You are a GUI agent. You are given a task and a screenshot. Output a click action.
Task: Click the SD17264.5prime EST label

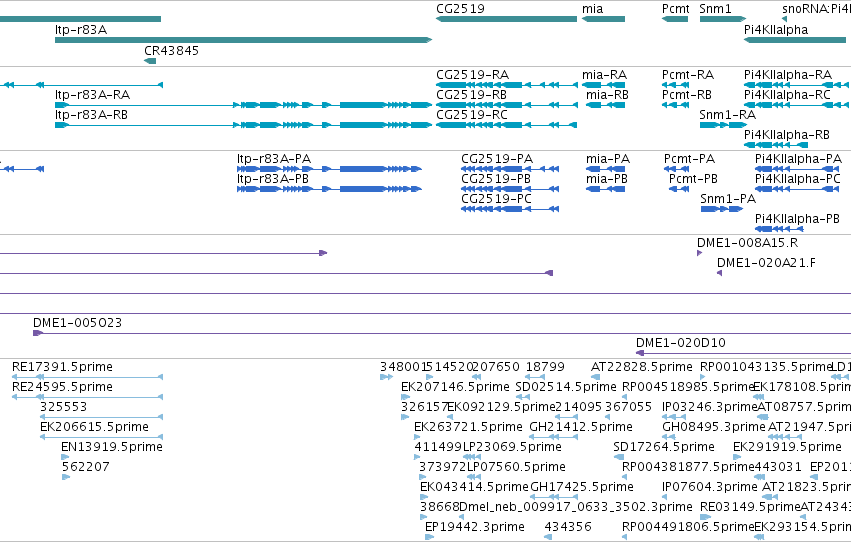coord(664,447)
